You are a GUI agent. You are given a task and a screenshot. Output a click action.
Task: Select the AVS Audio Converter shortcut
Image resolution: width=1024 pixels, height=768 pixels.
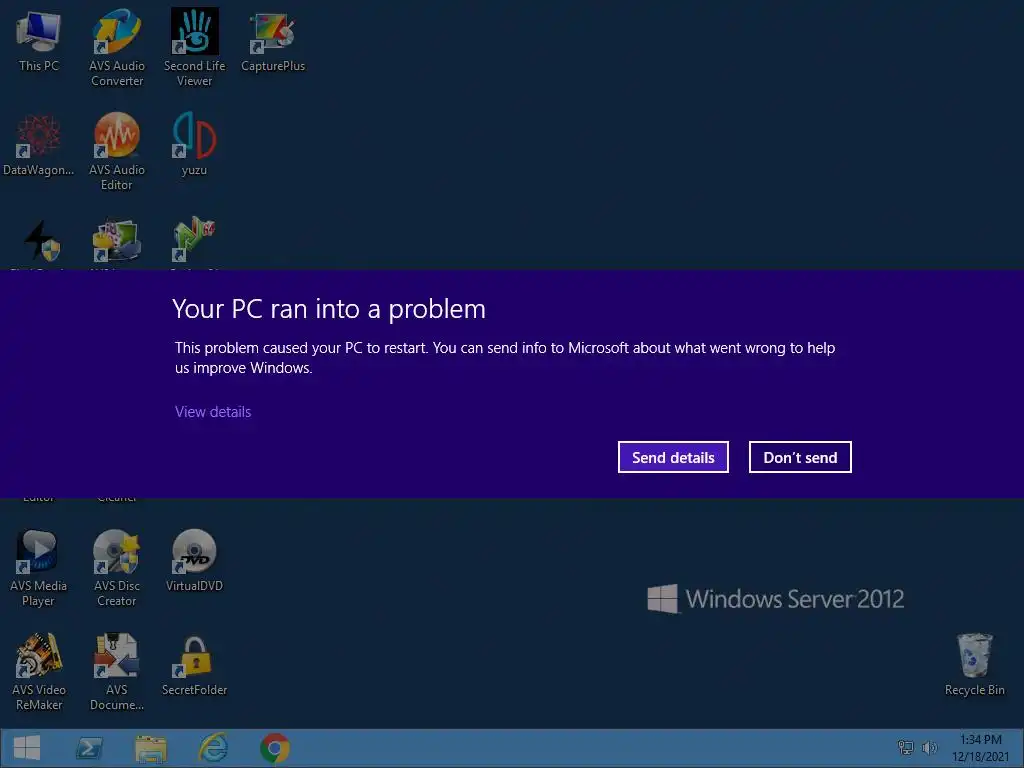[117, 48]
